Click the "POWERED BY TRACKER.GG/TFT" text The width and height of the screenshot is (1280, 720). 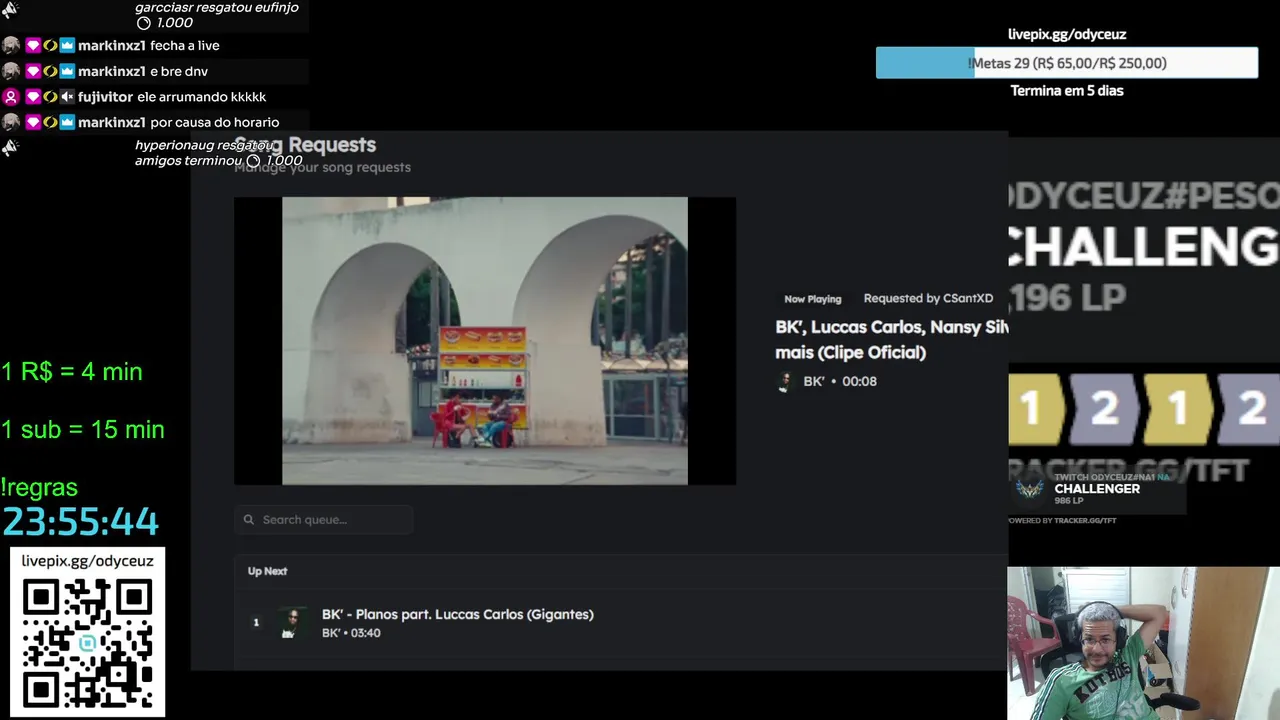tap(1062, 520)
